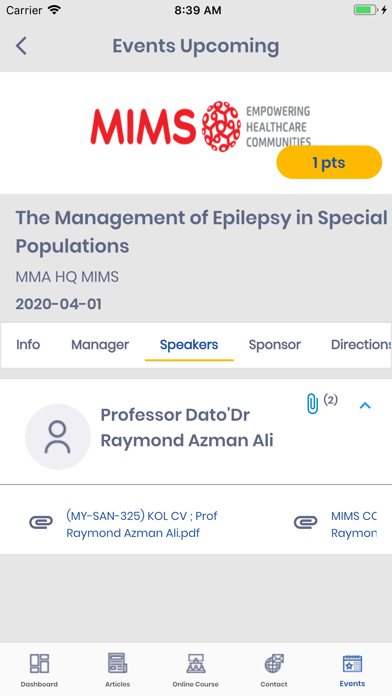Open the Online Course icon

point(195,664)
